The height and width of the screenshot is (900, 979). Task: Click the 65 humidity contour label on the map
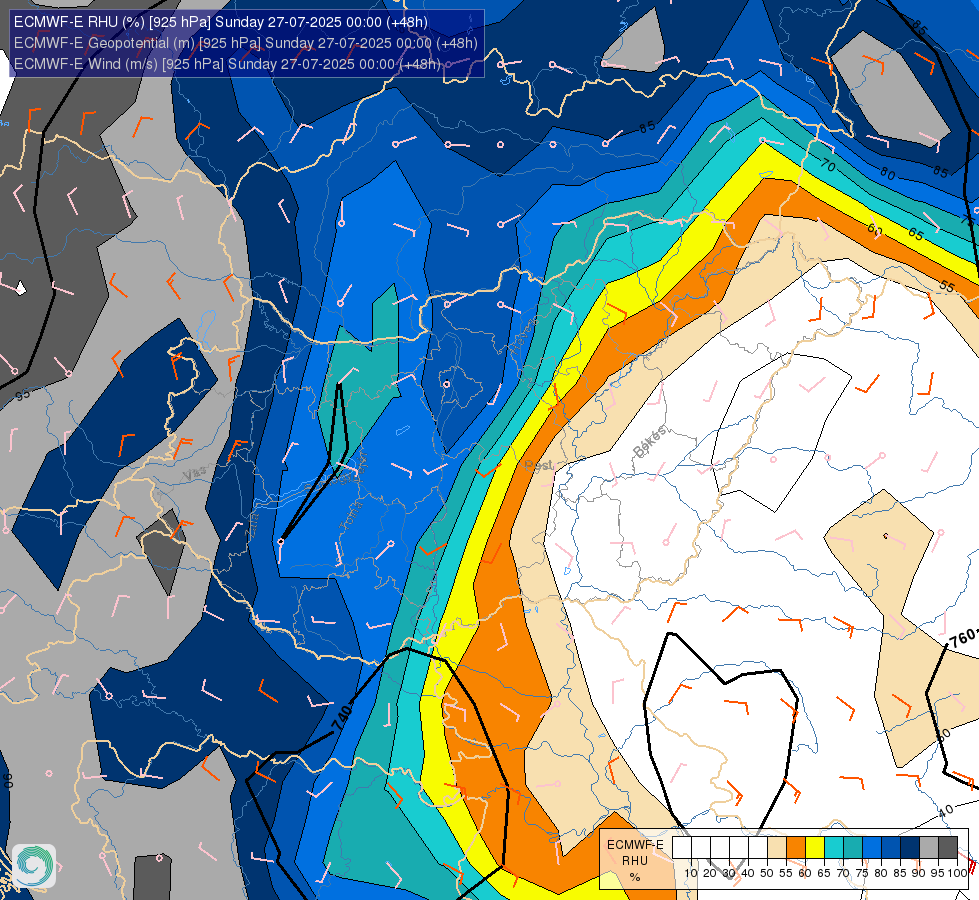tap(915, 234)
